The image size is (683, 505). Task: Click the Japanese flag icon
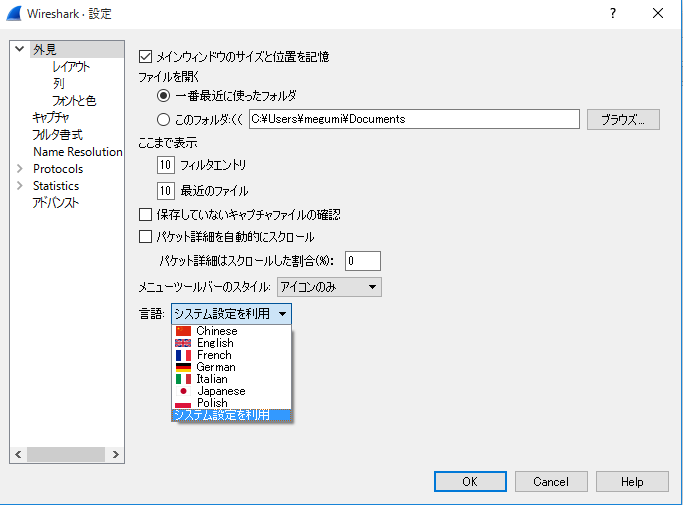(183, 391)
